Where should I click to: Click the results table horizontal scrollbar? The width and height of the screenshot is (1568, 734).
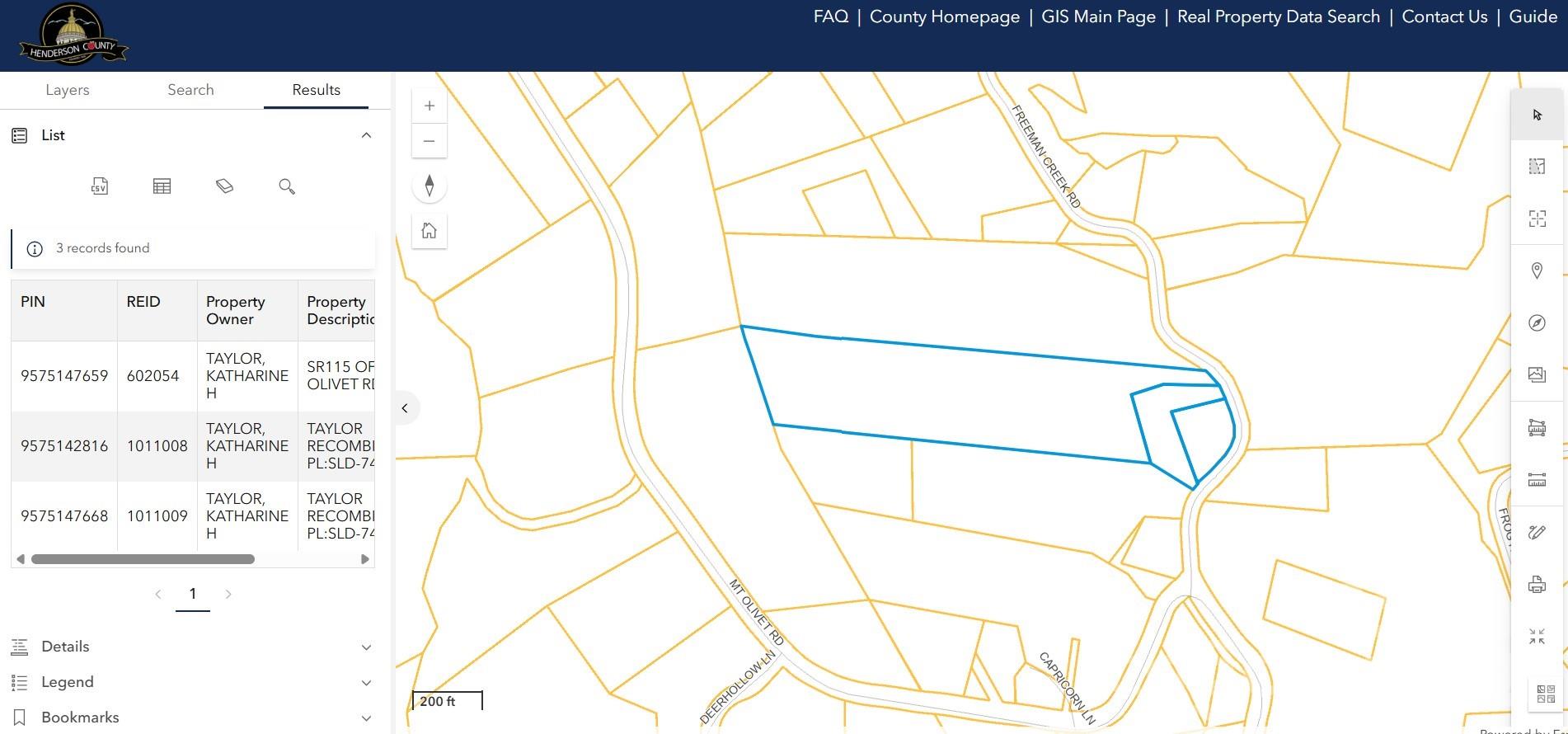click(143, 559)
